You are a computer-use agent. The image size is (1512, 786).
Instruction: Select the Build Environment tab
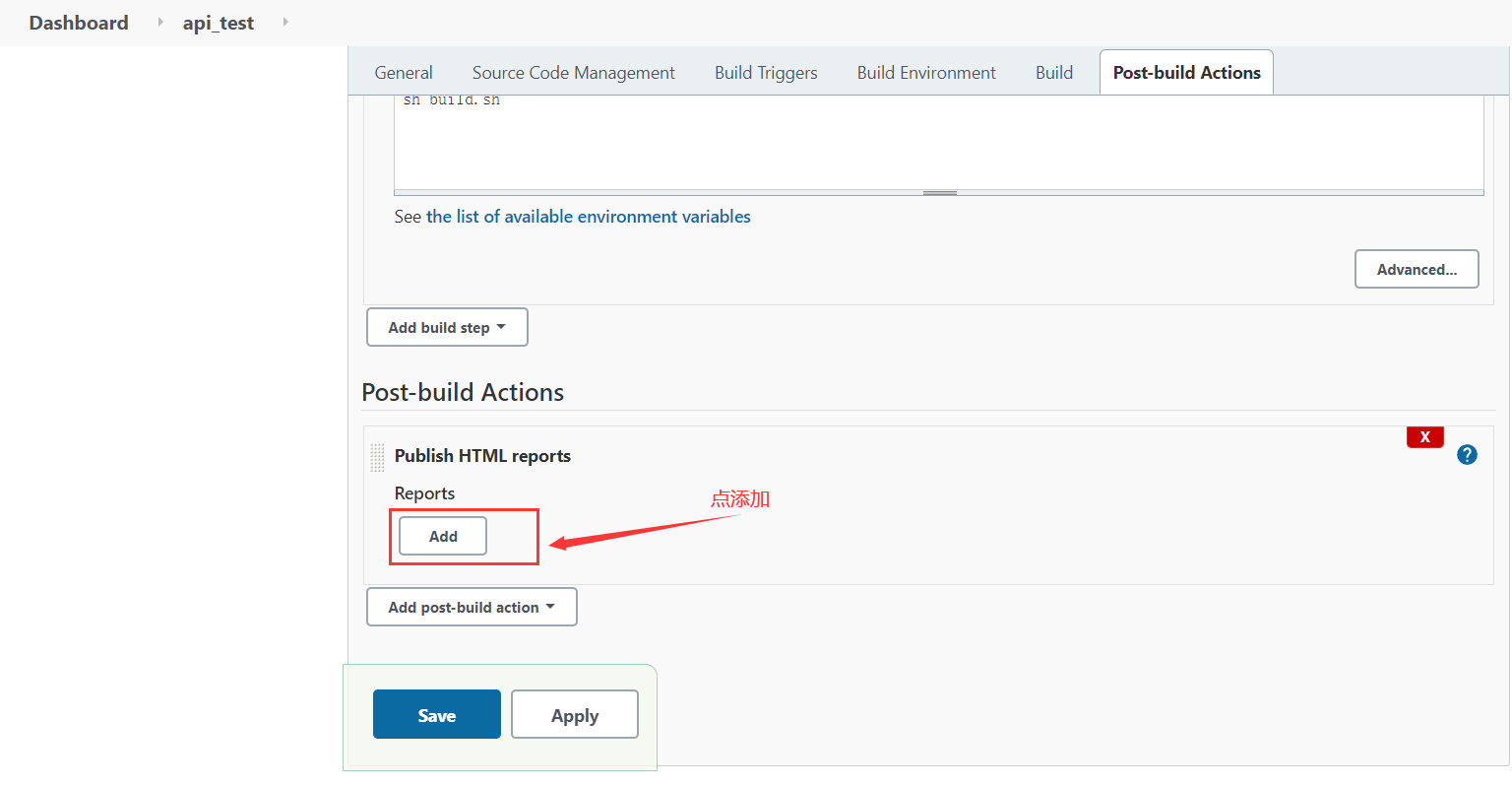[926, 73]
